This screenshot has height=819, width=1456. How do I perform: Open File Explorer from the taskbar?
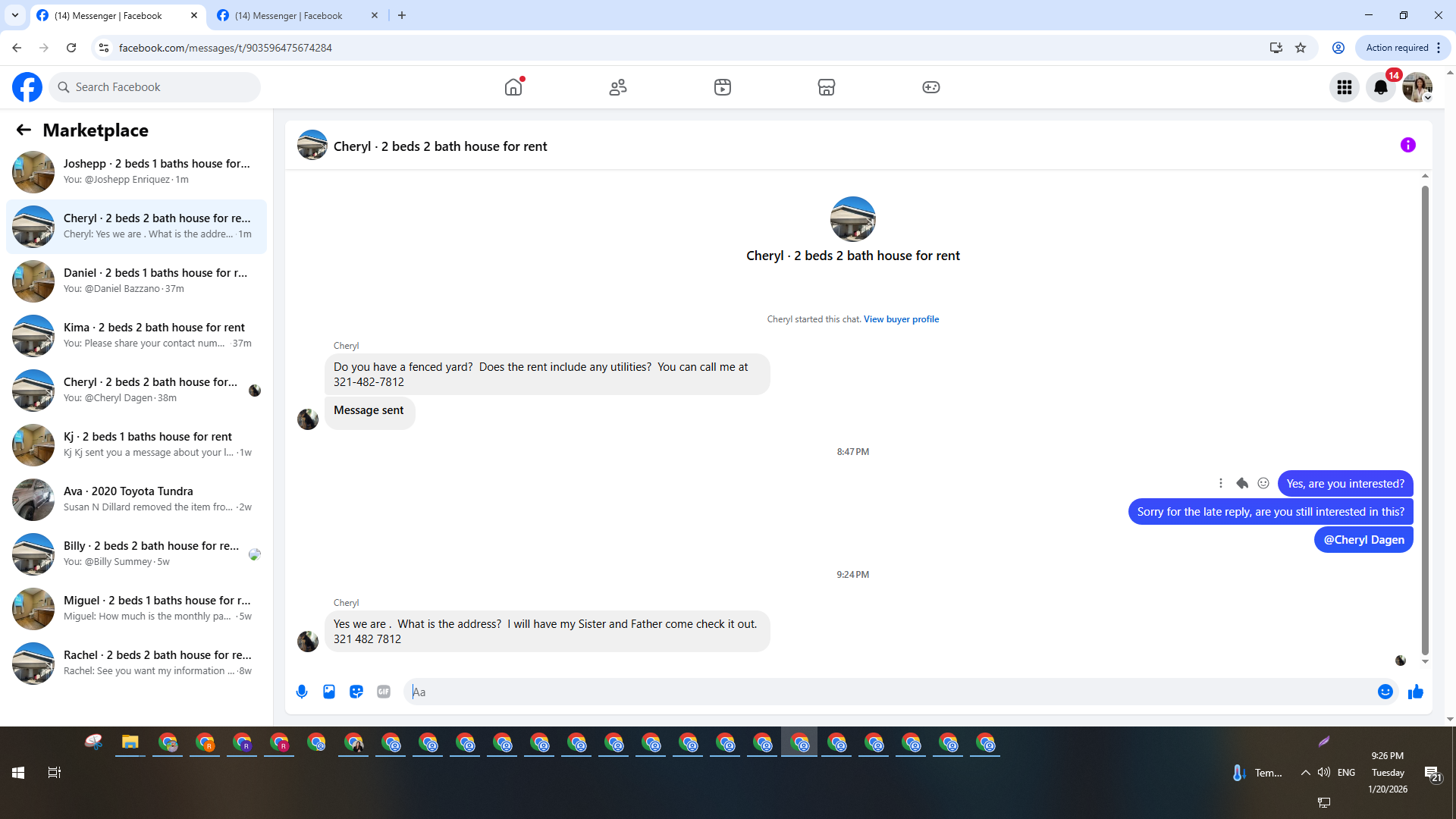click(x=130, y=743)
